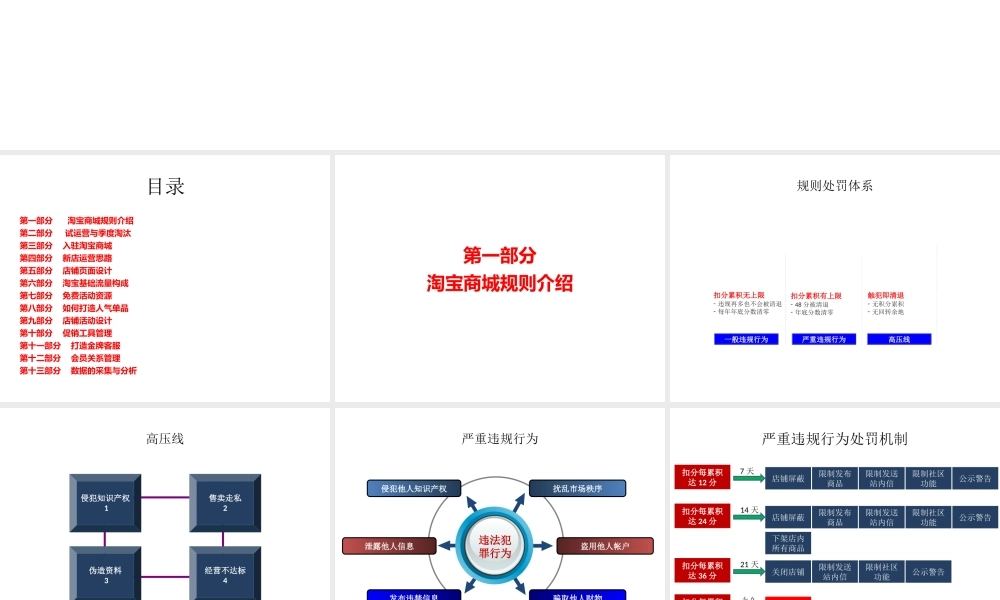The height and width of the screenshot is (600, 1000).
Task: Click 限制发布商品 in the 24 分 row
Action: tap(835, 517)
